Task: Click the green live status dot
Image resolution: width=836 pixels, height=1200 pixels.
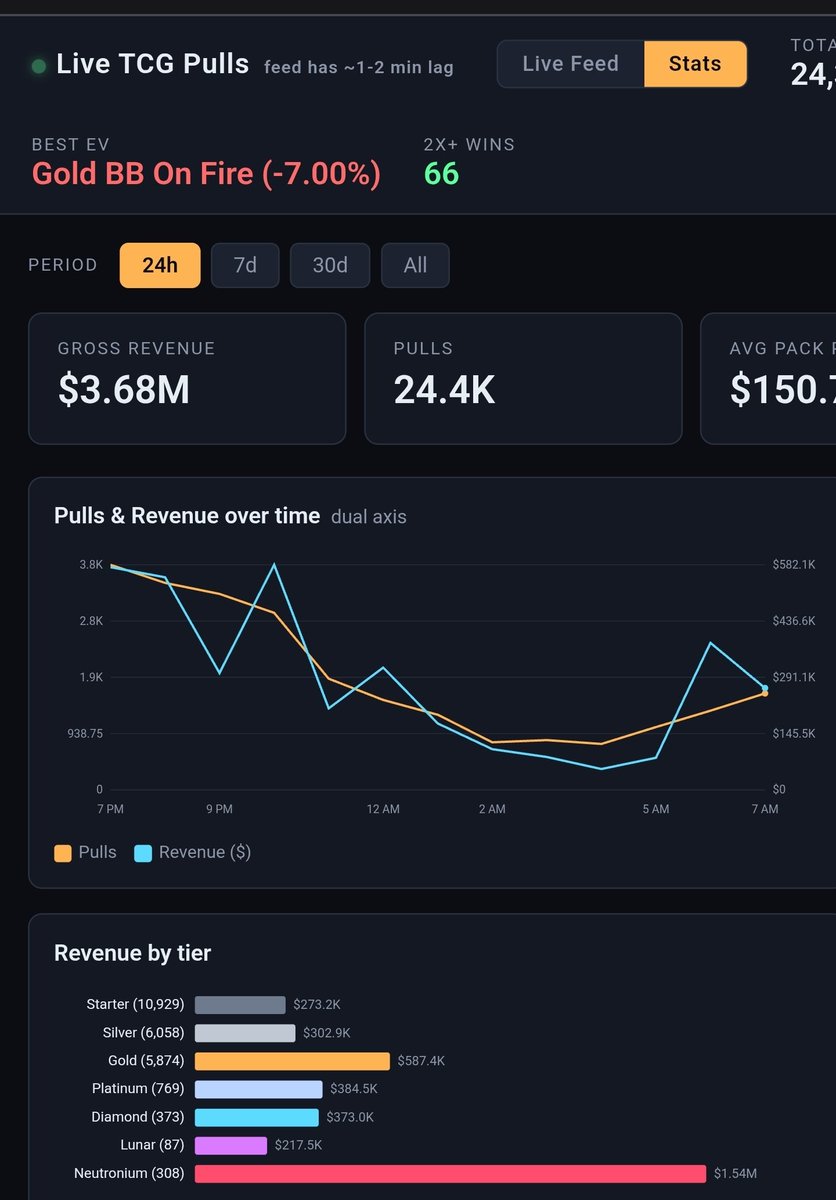Action: [x=39, y=67]
